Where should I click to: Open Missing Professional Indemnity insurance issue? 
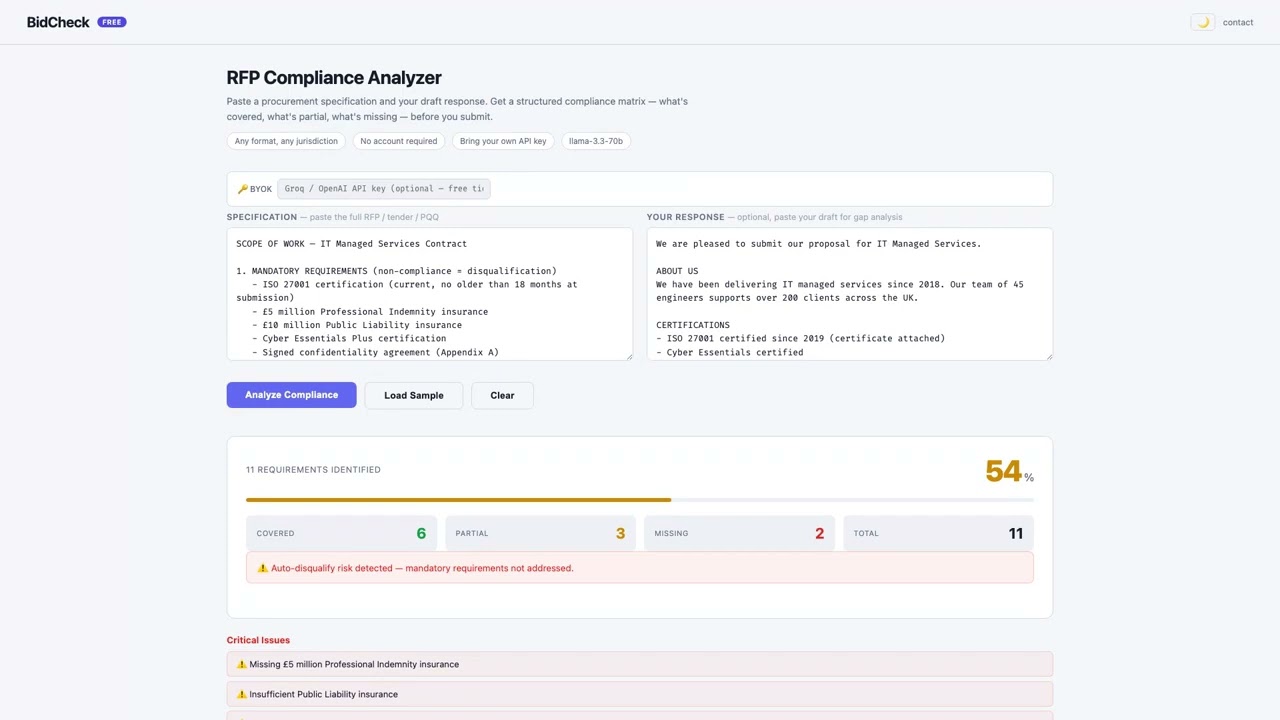pyautogui.click(x=640, y=664)
